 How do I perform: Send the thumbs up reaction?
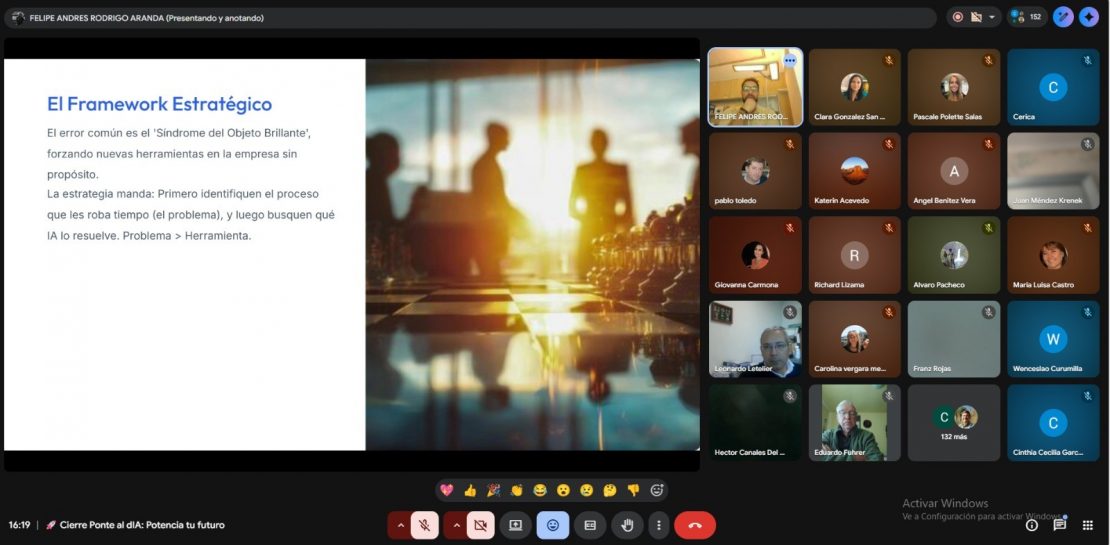pyautogui.click(x=470, y=490)
